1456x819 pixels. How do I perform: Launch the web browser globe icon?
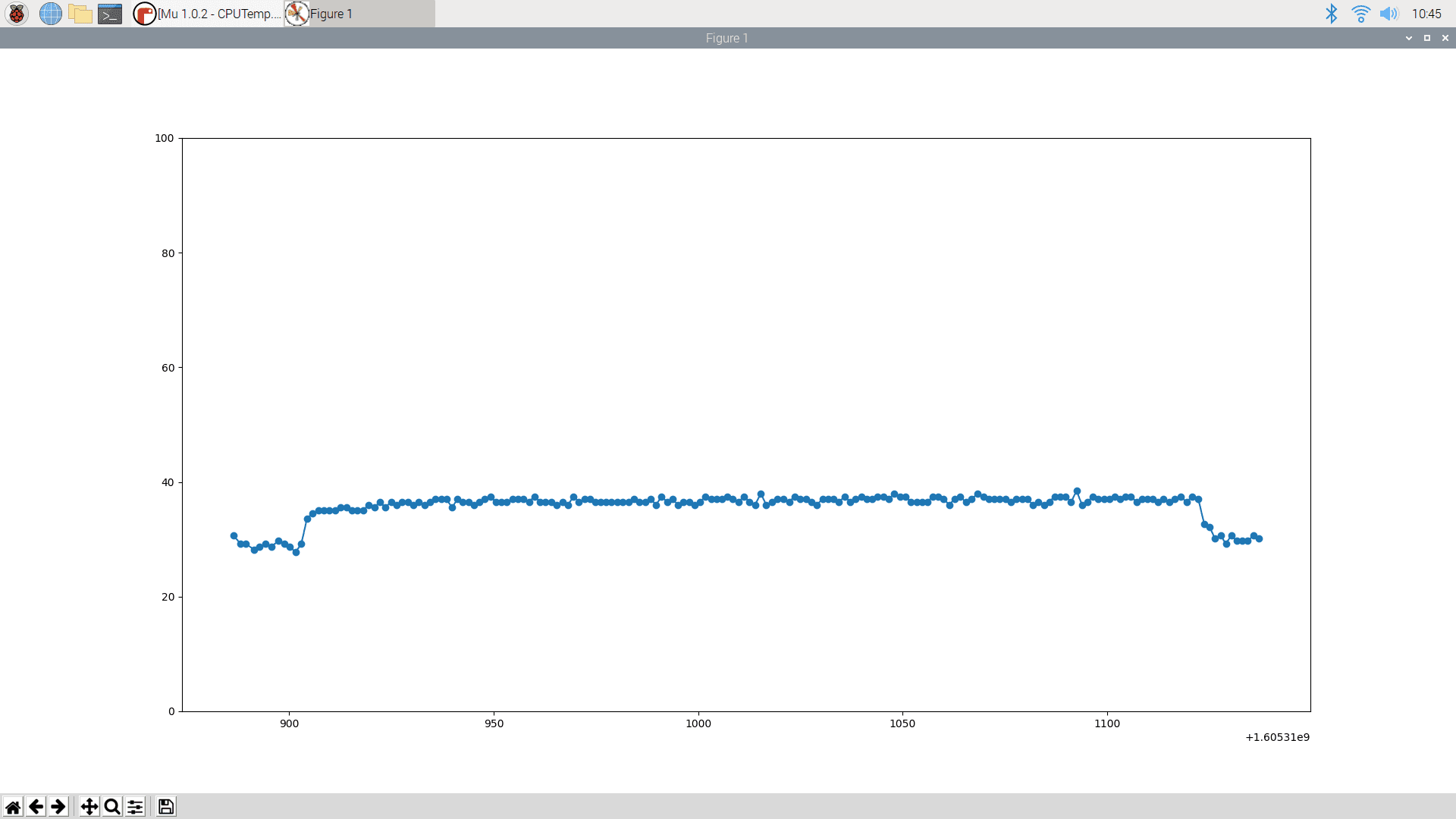50,14
